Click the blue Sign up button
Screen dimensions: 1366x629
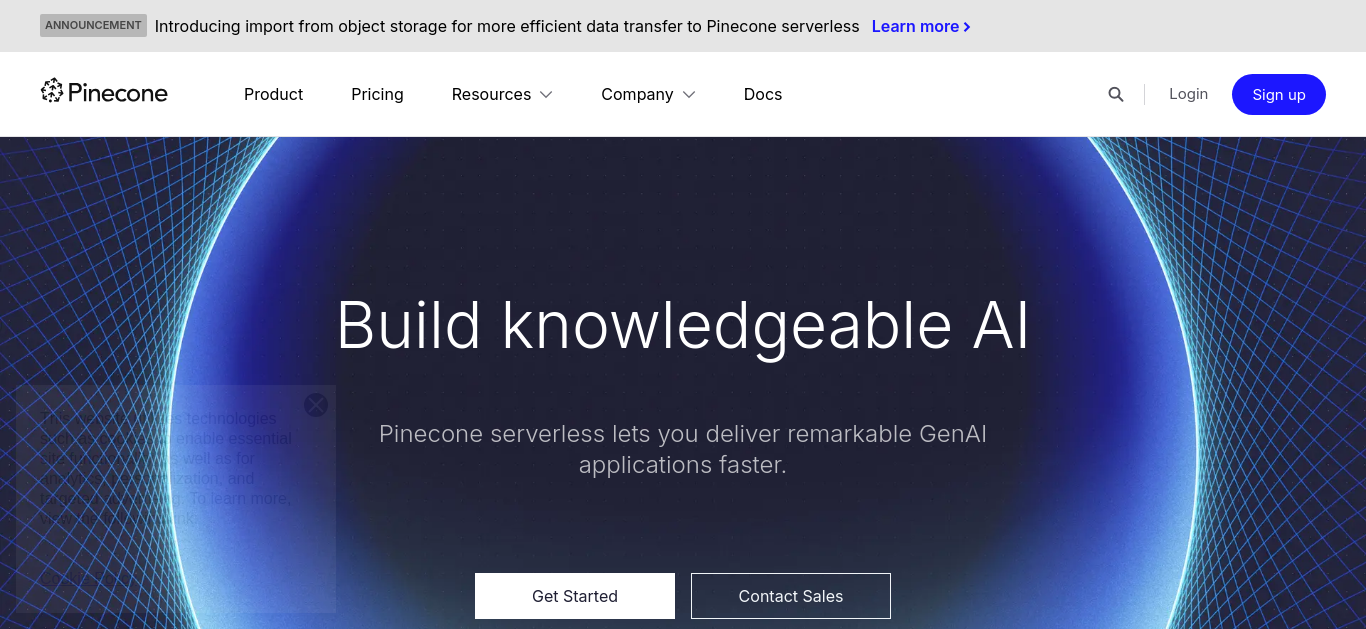(x=1279, y=94)
